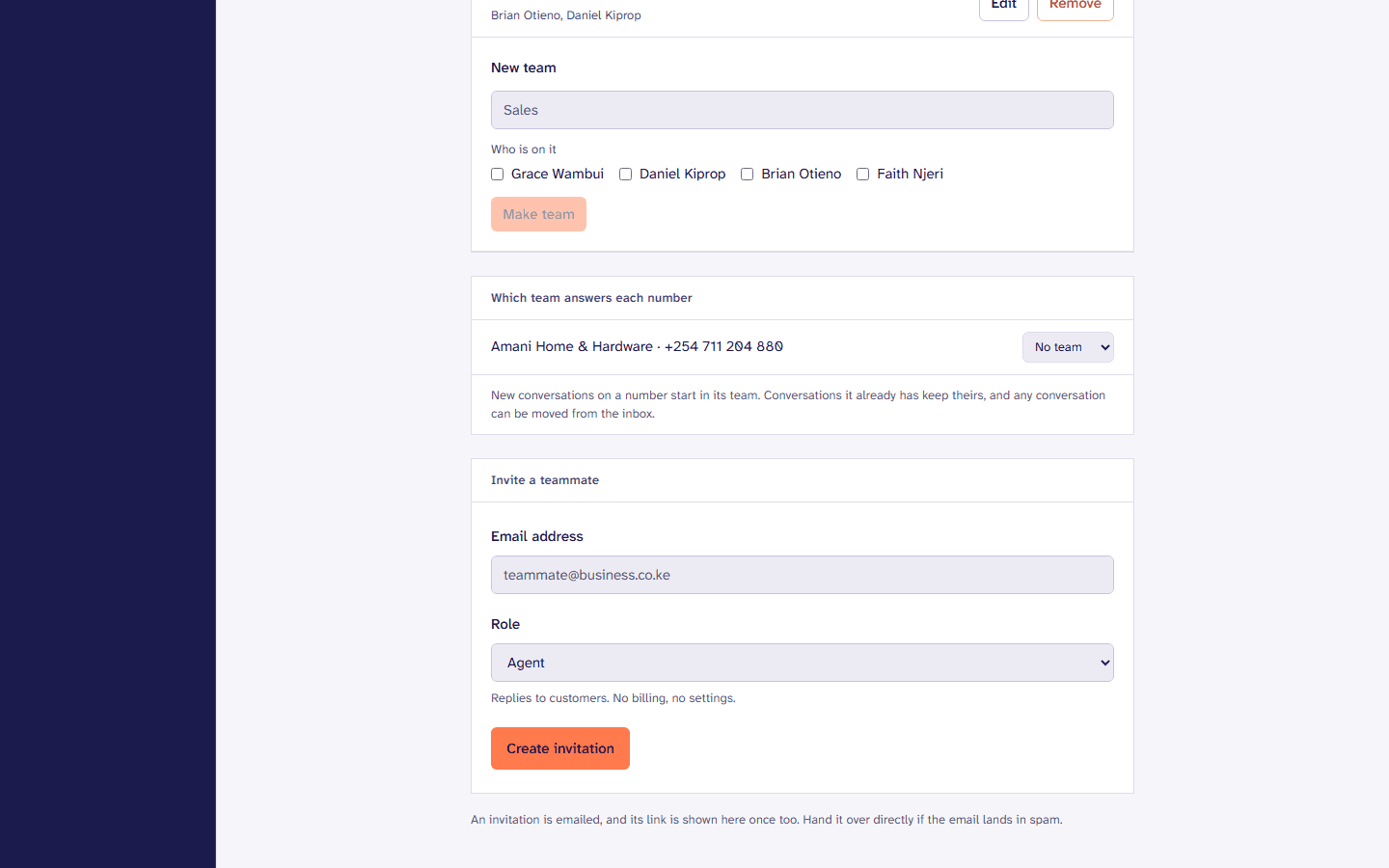
Task: Click the 'Amani Home & Hardware · +254 711 204 880' number
Action: [x=637, y=346]
